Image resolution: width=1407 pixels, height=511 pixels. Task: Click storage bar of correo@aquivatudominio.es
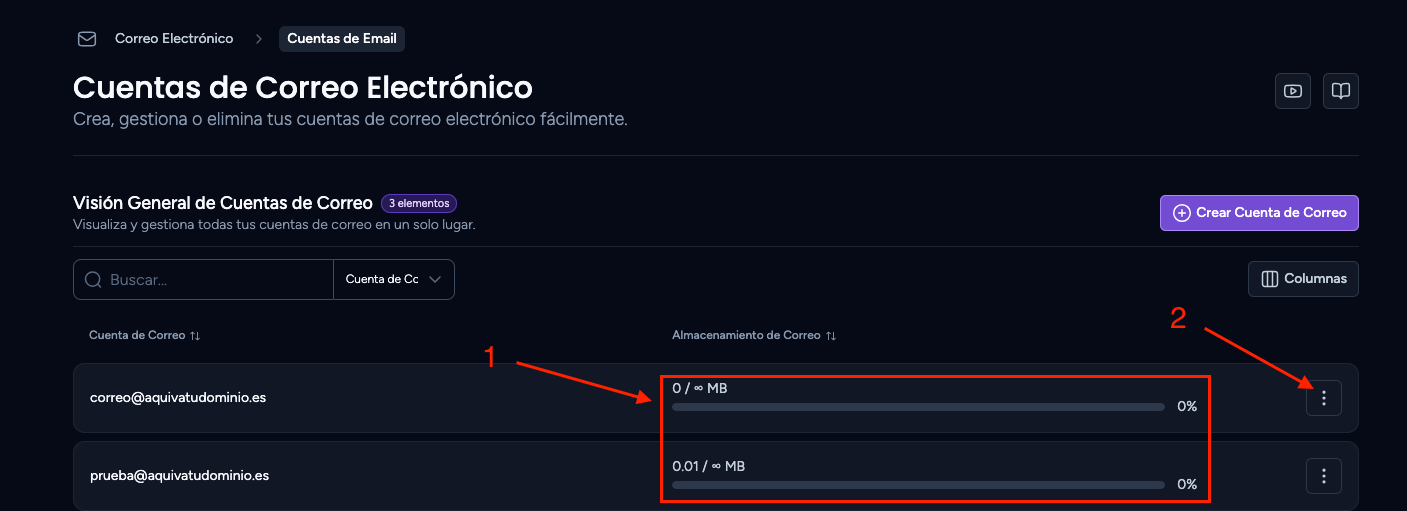point(918,407)
